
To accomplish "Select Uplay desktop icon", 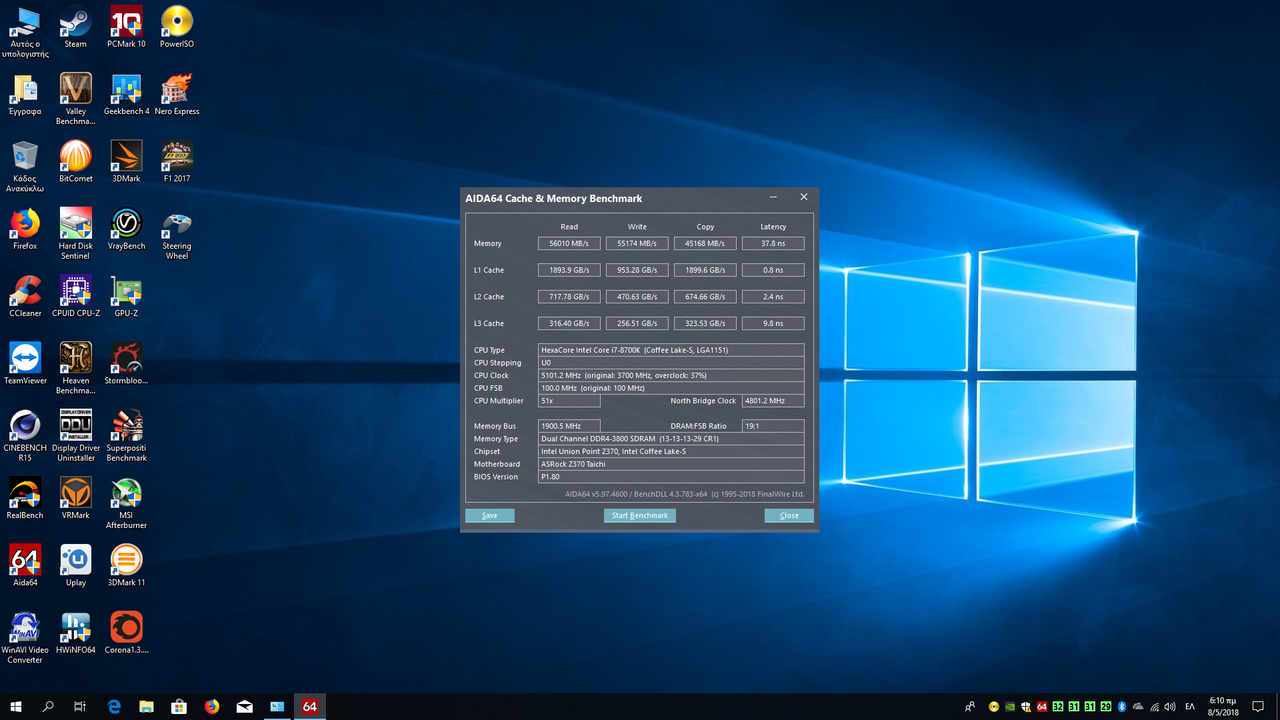I will tap(75, 565).
